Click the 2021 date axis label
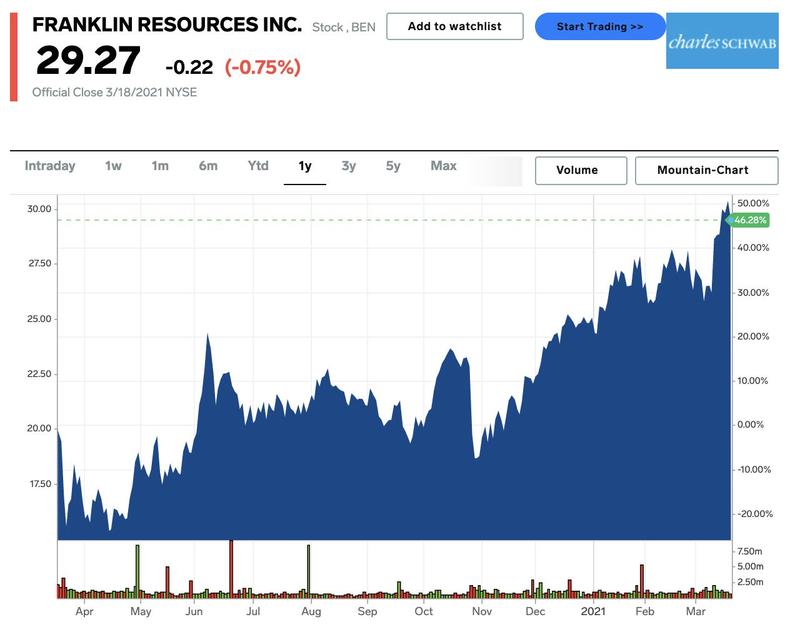 coord(593,612)
